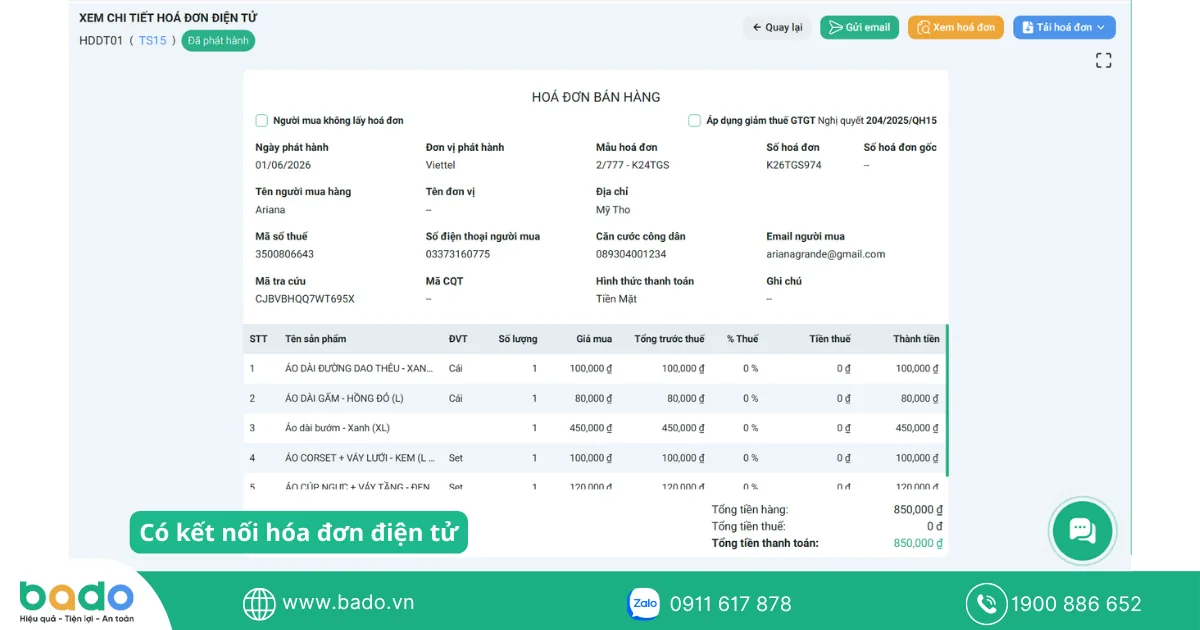Click the phone hotline icon
1200x630 pixels.
(986, 603)
